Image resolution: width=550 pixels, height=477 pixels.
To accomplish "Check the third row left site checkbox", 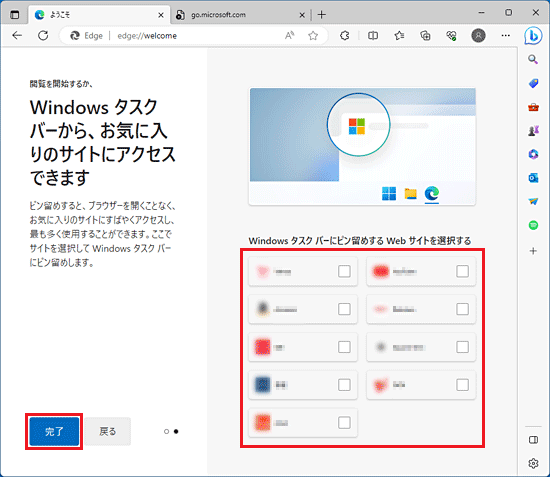I will tap(344, 347).
